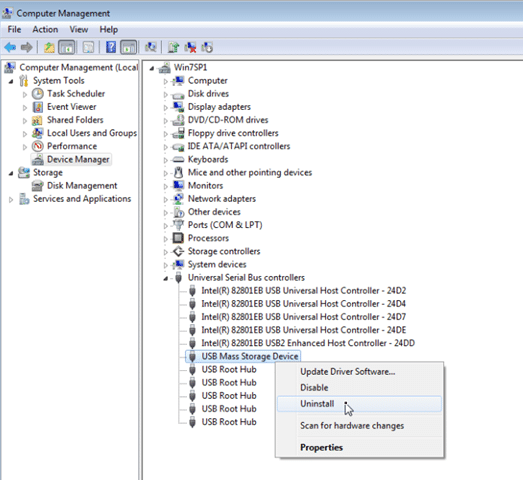Expand the Network adapters category
The image size is (523, 480).
(165, 199)
